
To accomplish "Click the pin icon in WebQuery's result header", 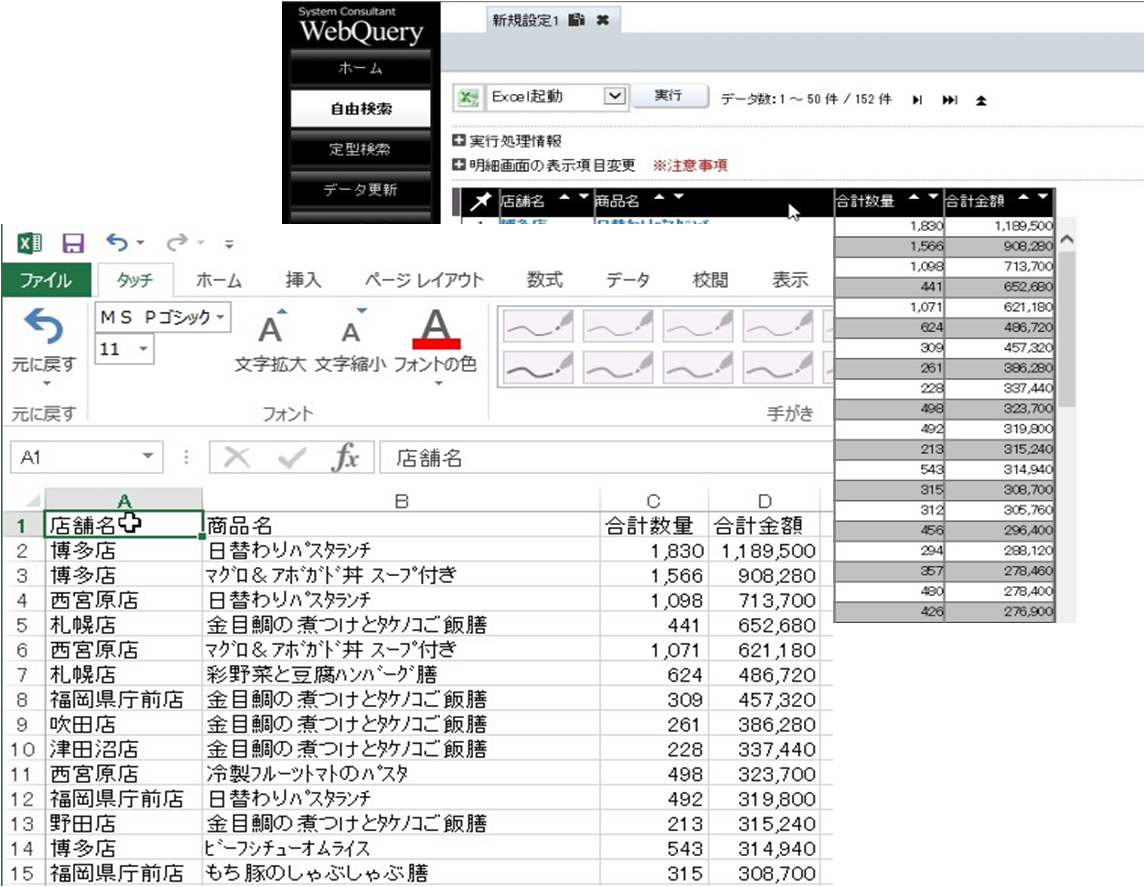I will coord(482,199).
